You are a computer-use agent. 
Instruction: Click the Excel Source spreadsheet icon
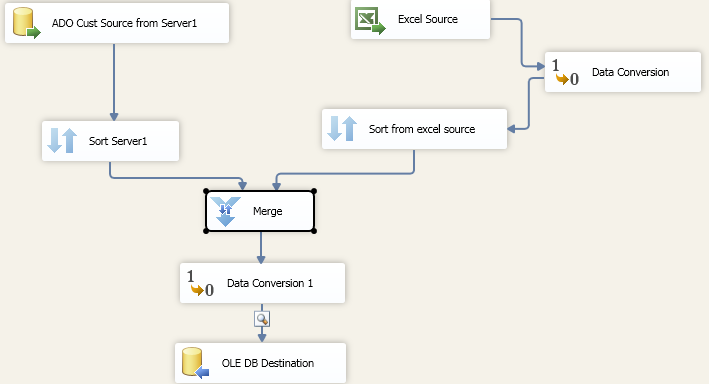370,21
